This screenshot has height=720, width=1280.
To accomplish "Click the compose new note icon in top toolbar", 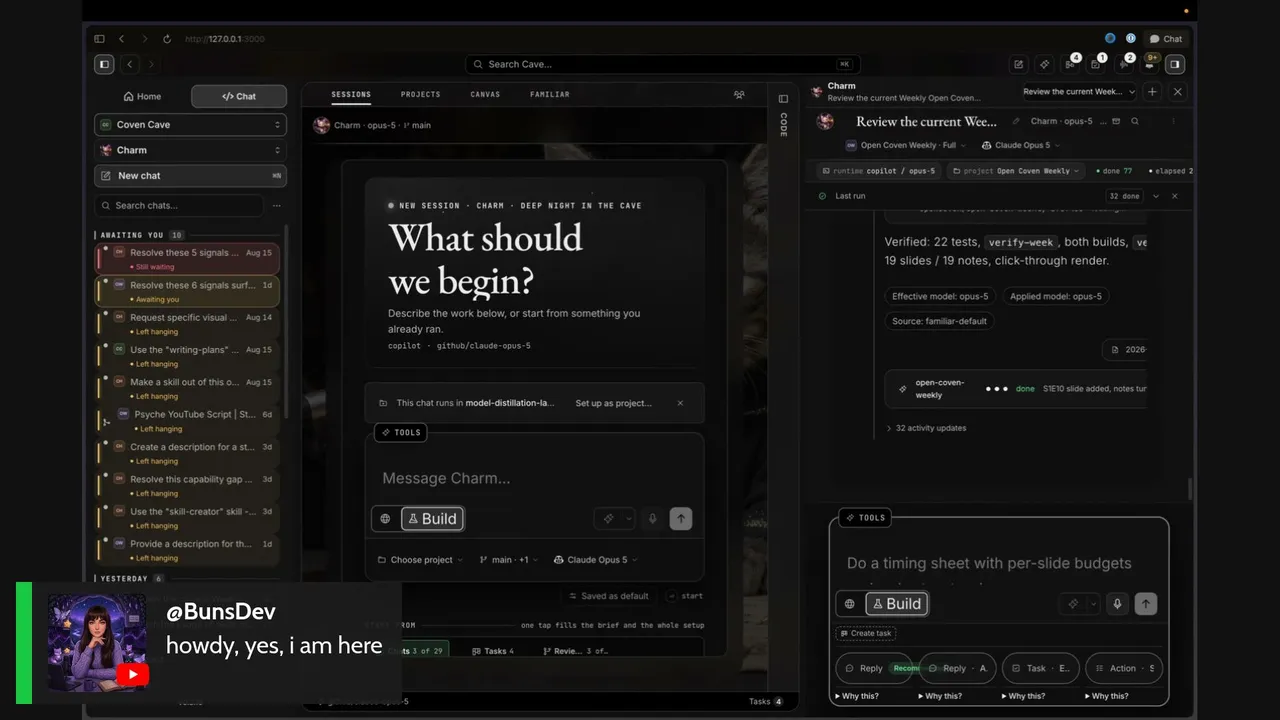I will [x=1018, y=64].
